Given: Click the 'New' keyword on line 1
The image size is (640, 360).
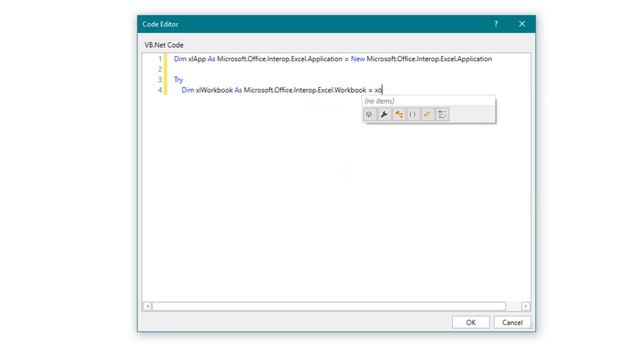Looking at the screenshot, I should tap(358, 59).
